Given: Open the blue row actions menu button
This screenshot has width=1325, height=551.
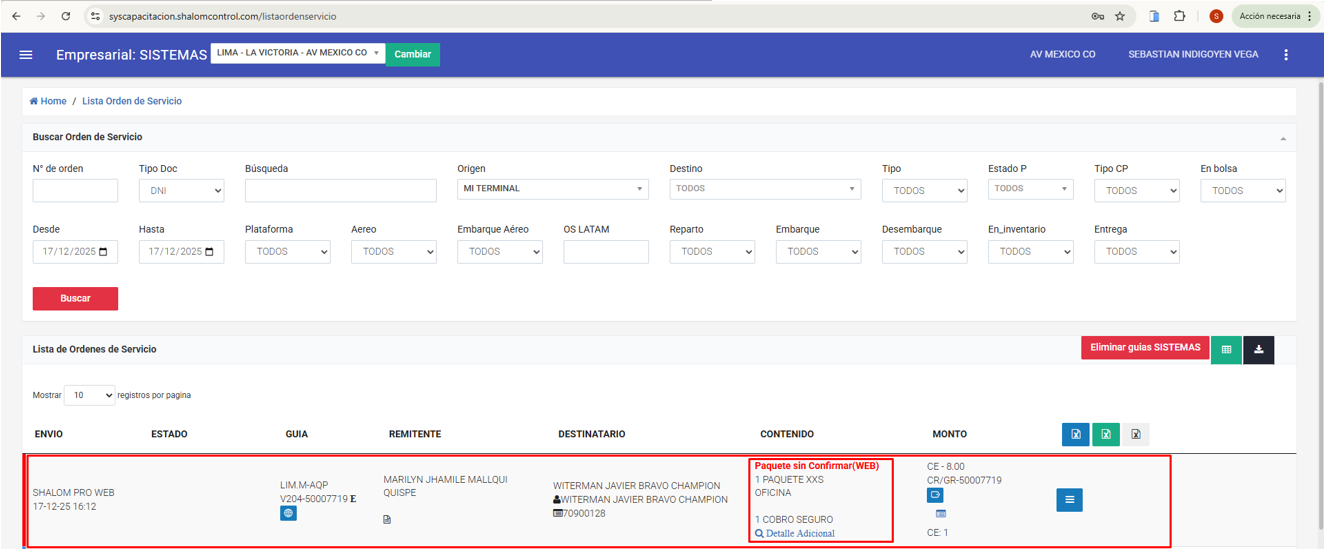Looking at the screenshot, I should tap(1069, 500).
